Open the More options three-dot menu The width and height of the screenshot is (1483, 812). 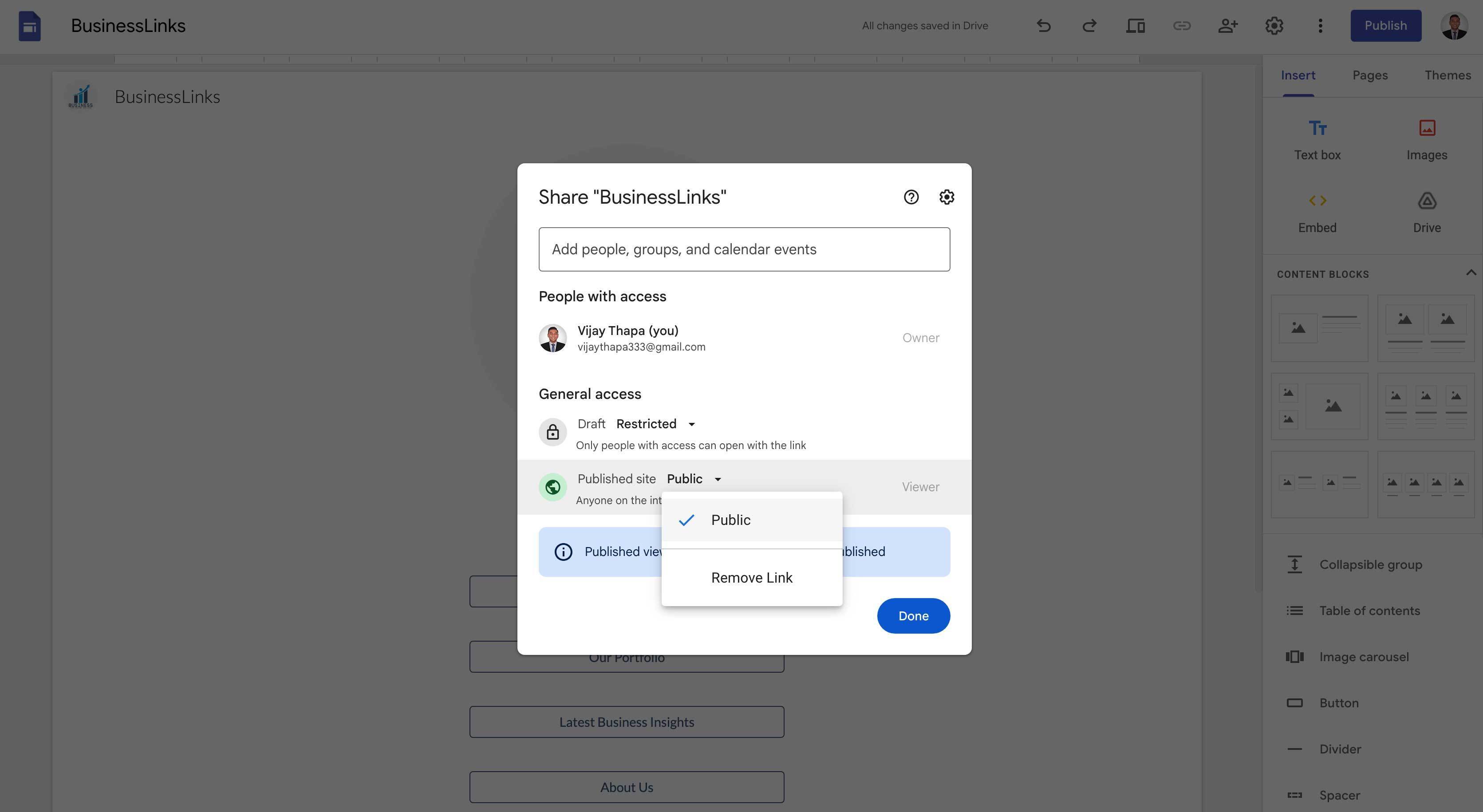point(1320,25)
